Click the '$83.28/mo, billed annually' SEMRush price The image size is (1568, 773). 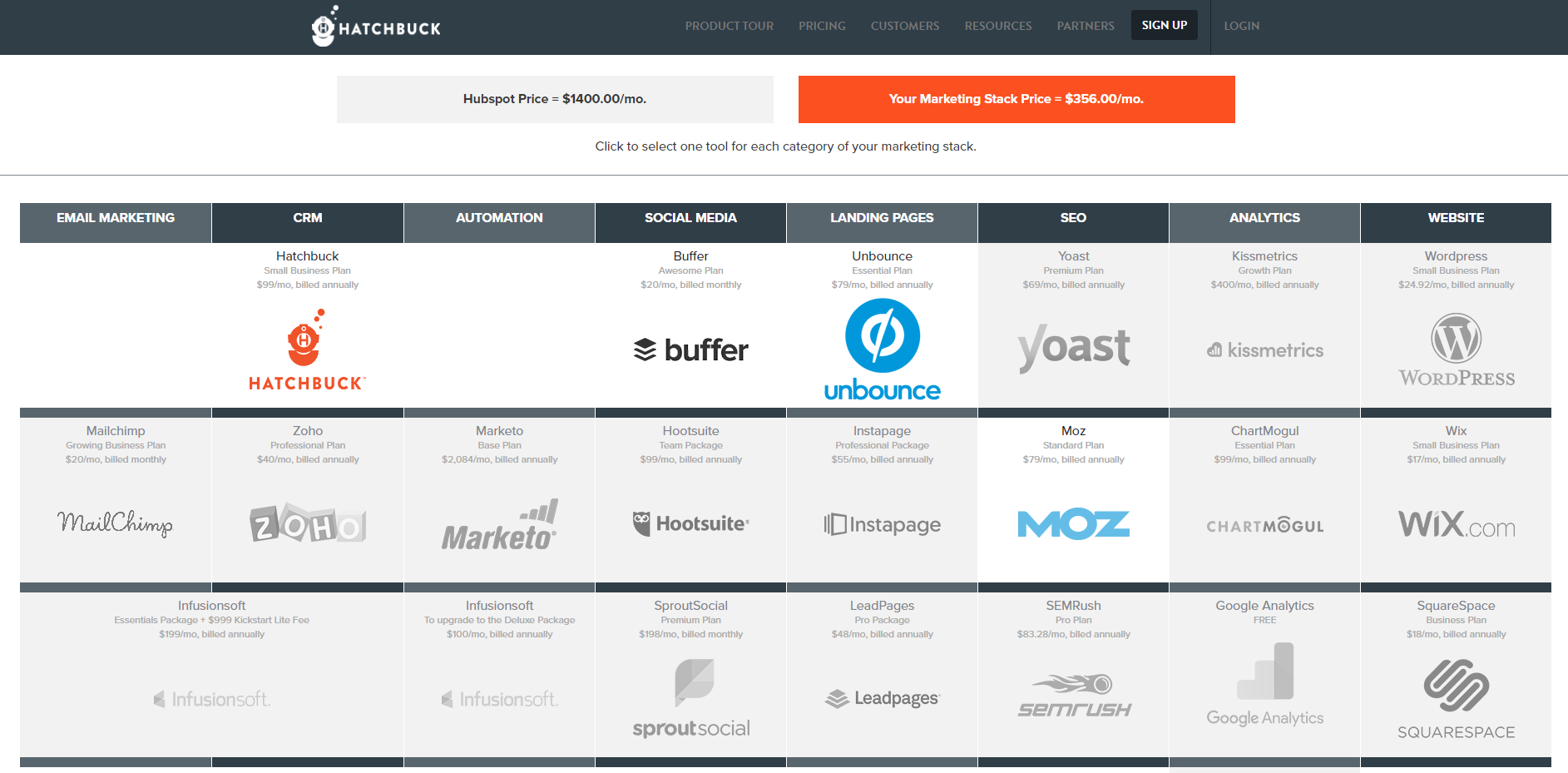1073,634
